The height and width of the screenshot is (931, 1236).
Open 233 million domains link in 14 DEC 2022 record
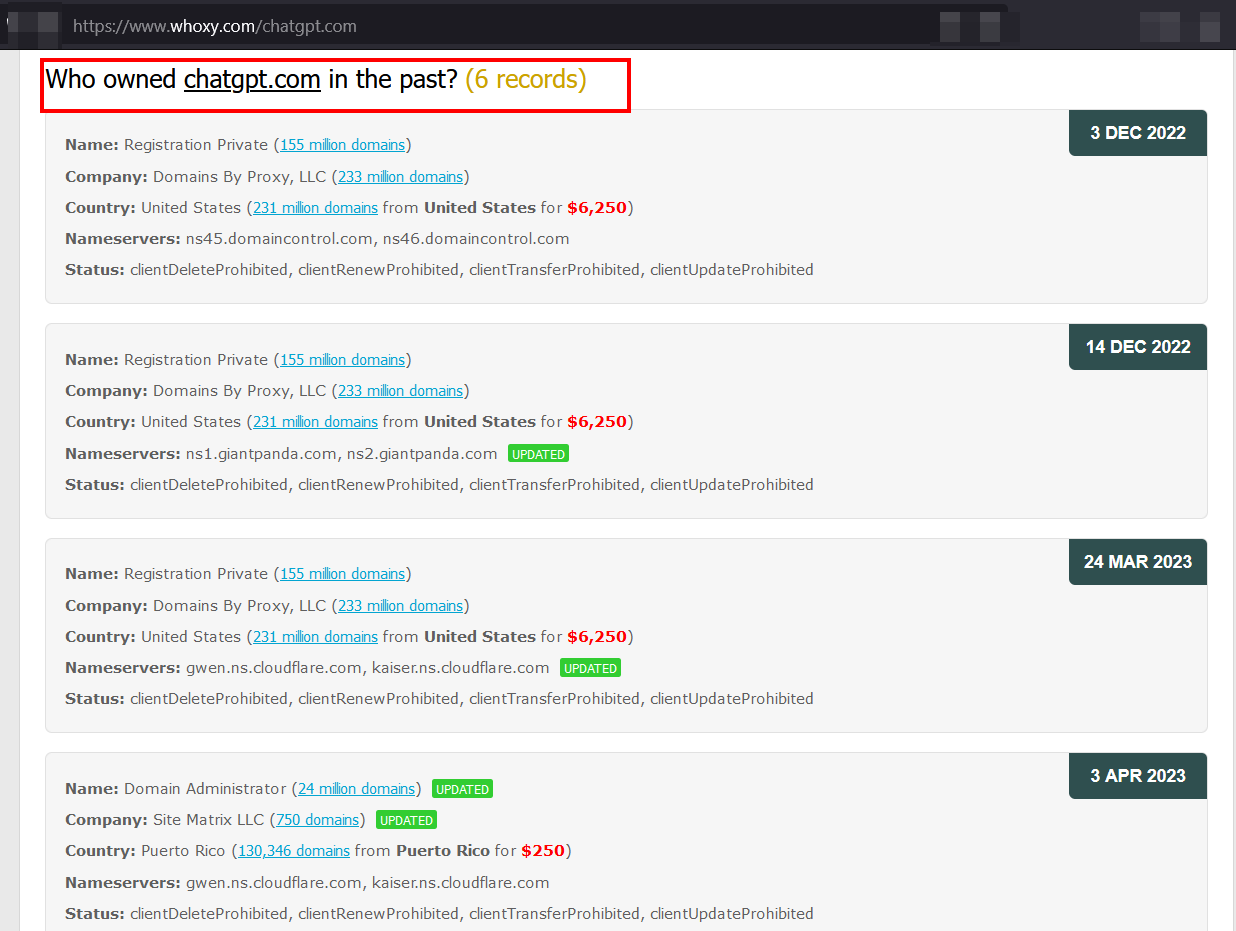tap(400, 391)
